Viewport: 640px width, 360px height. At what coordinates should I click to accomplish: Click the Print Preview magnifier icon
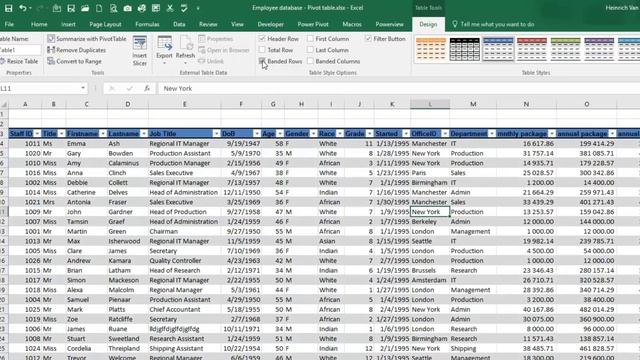click(x=113, y=8)
